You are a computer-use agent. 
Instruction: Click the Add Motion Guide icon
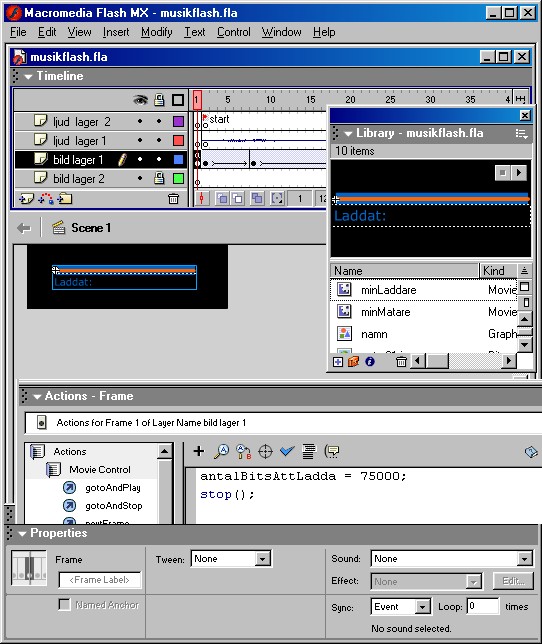click(46, 199)
